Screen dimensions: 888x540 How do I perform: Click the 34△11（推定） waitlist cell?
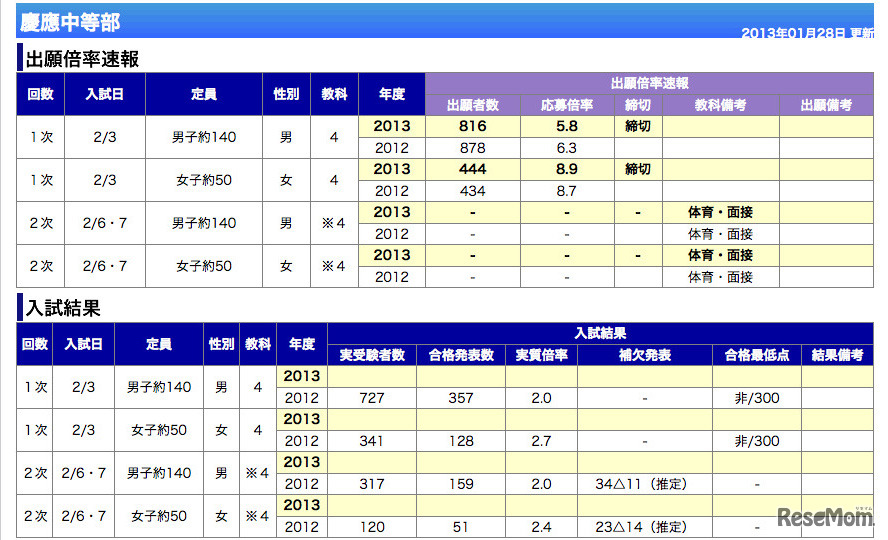644,484
